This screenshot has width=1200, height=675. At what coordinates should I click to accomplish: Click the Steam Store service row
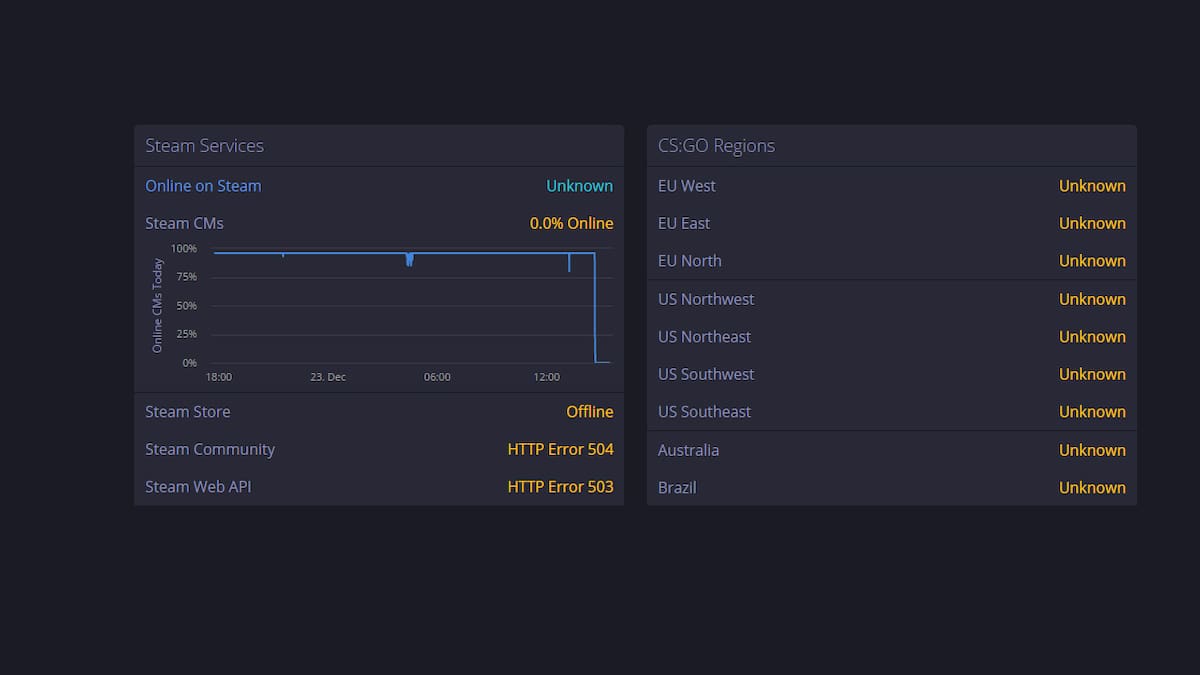click(x=379, y=412)
